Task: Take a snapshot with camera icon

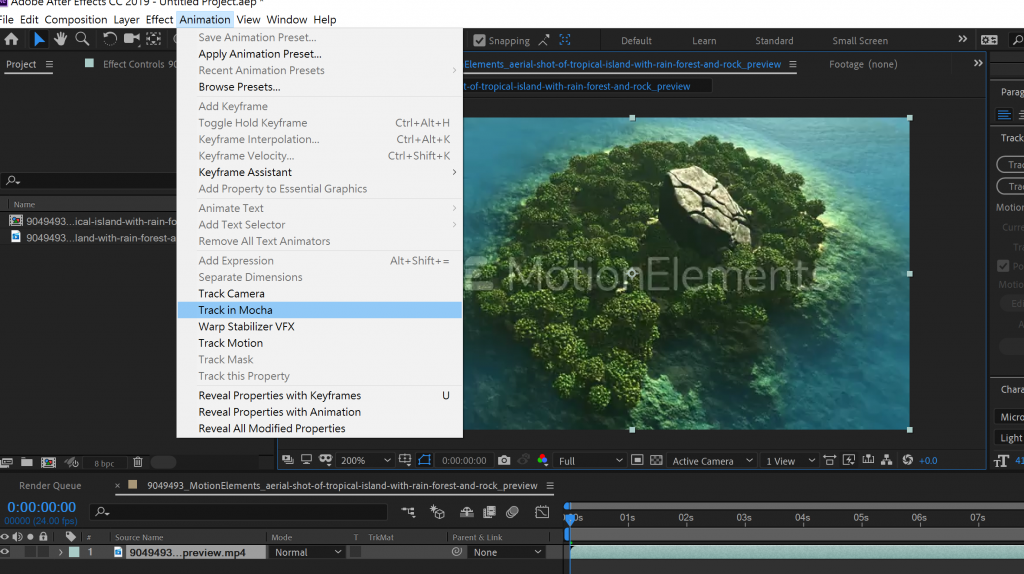Action: point(504,461)
